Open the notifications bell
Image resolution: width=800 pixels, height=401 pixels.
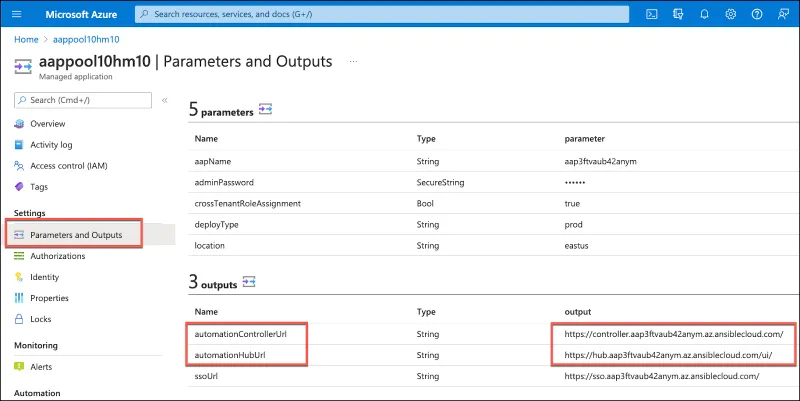(705, 14)
